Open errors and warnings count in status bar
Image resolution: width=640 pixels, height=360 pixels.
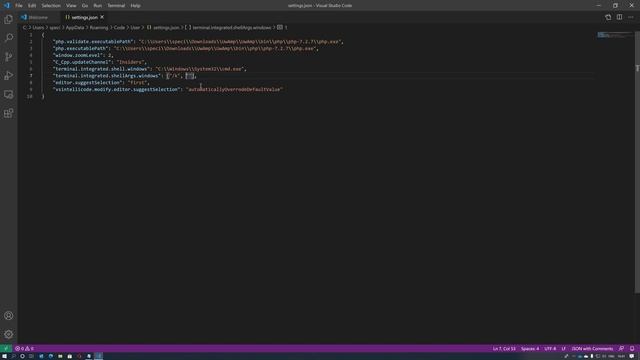click(24, 349)
